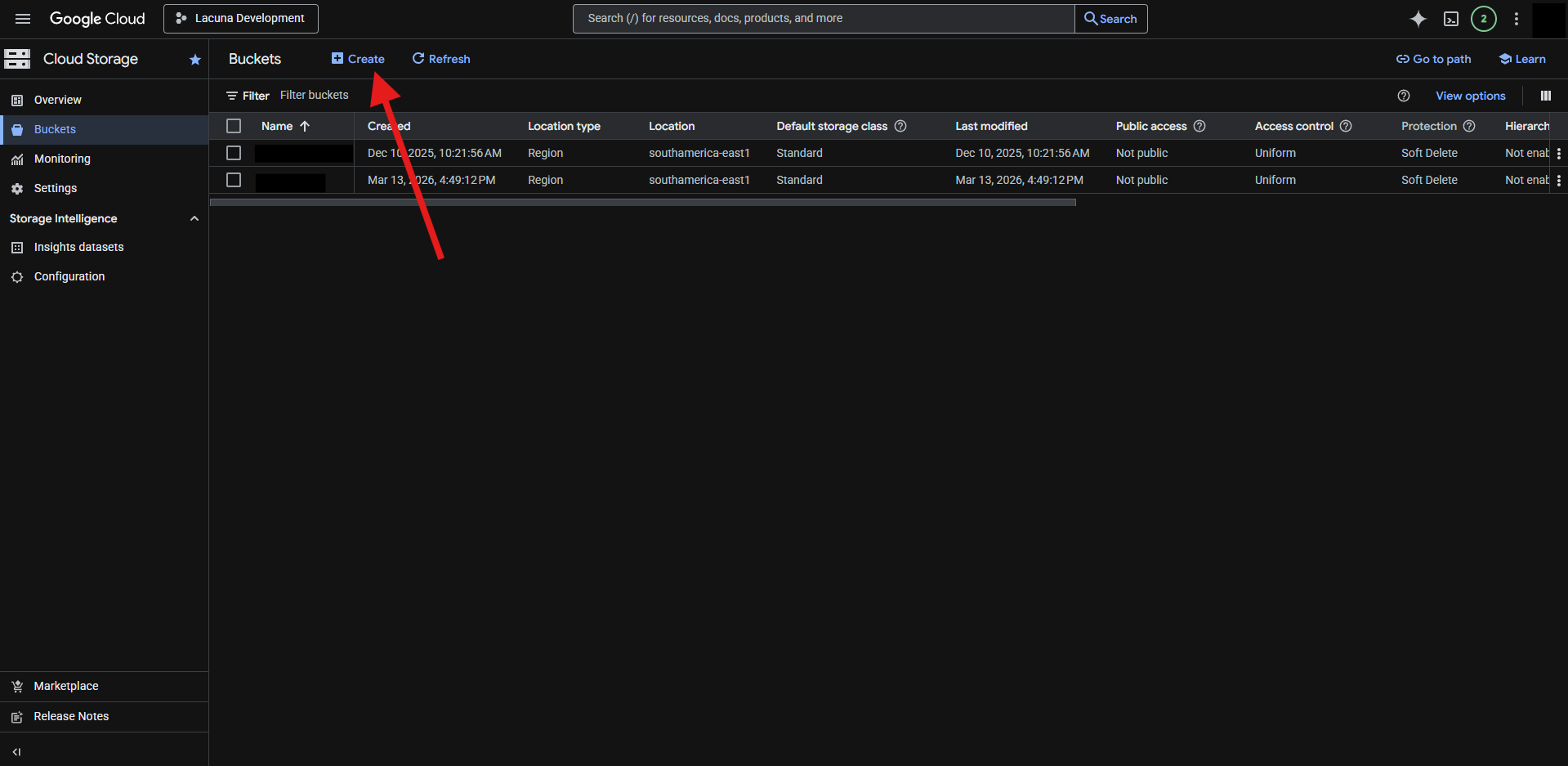
Task: Open Insights datasets in the sidebar
Action: pos(78,247)
